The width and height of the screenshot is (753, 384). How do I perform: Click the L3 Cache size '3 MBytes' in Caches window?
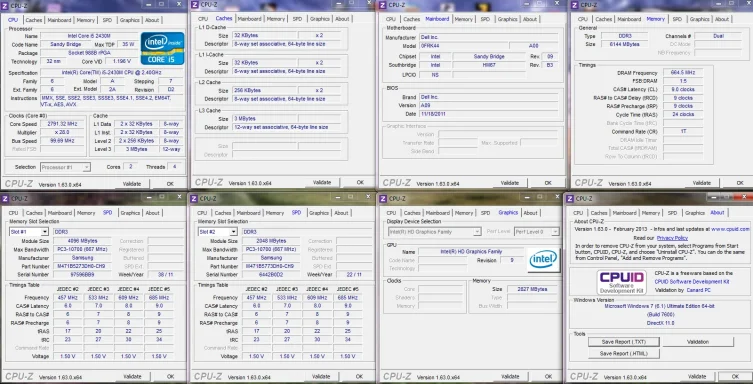[x=265, y=119]
